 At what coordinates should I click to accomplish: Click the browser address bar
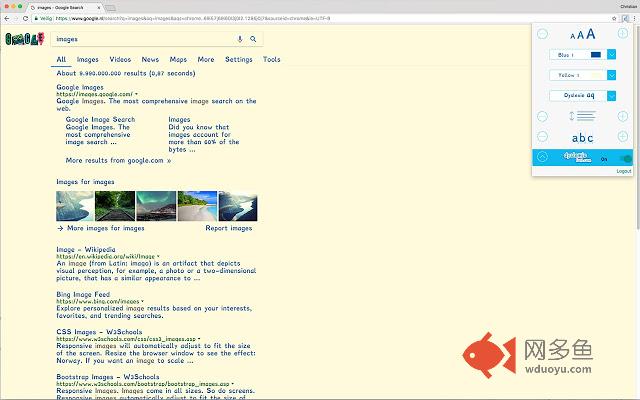(322, 18)
